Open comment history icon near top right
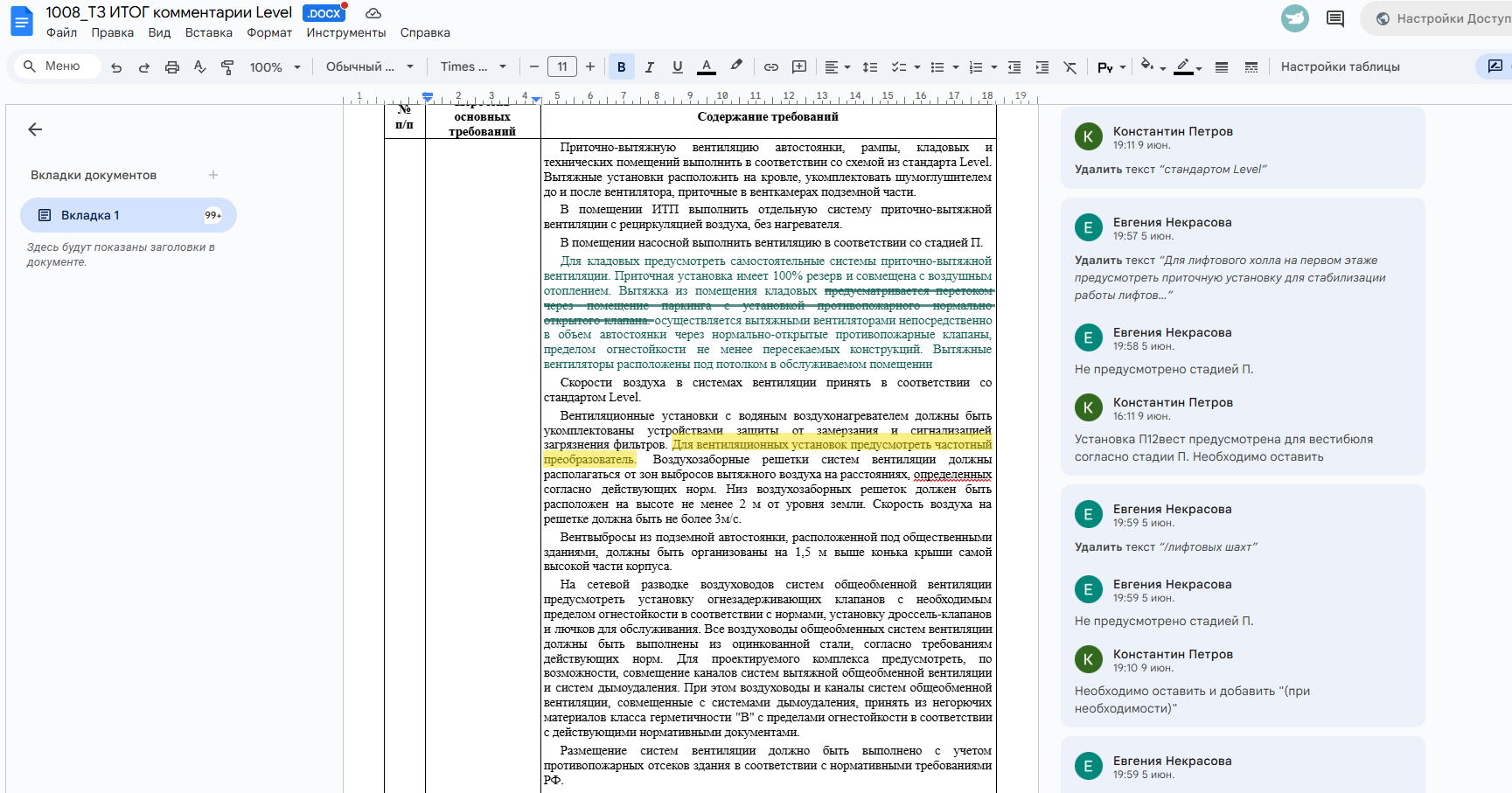The image size is (1512, 793). (x=1335, y=18)
